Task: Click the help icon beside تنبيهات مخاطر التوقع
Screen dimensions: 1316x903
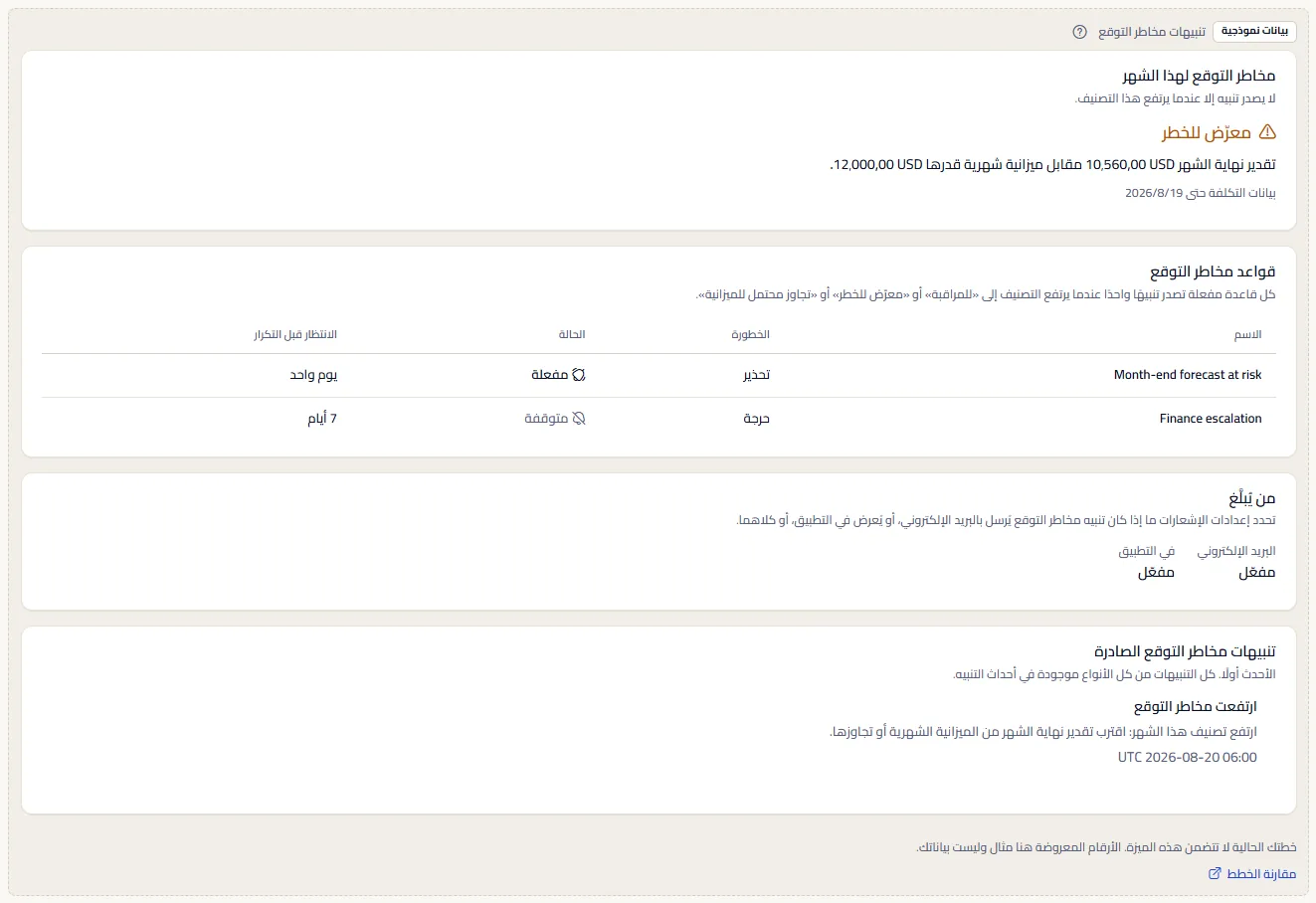Action: (x=1079, y=32)
